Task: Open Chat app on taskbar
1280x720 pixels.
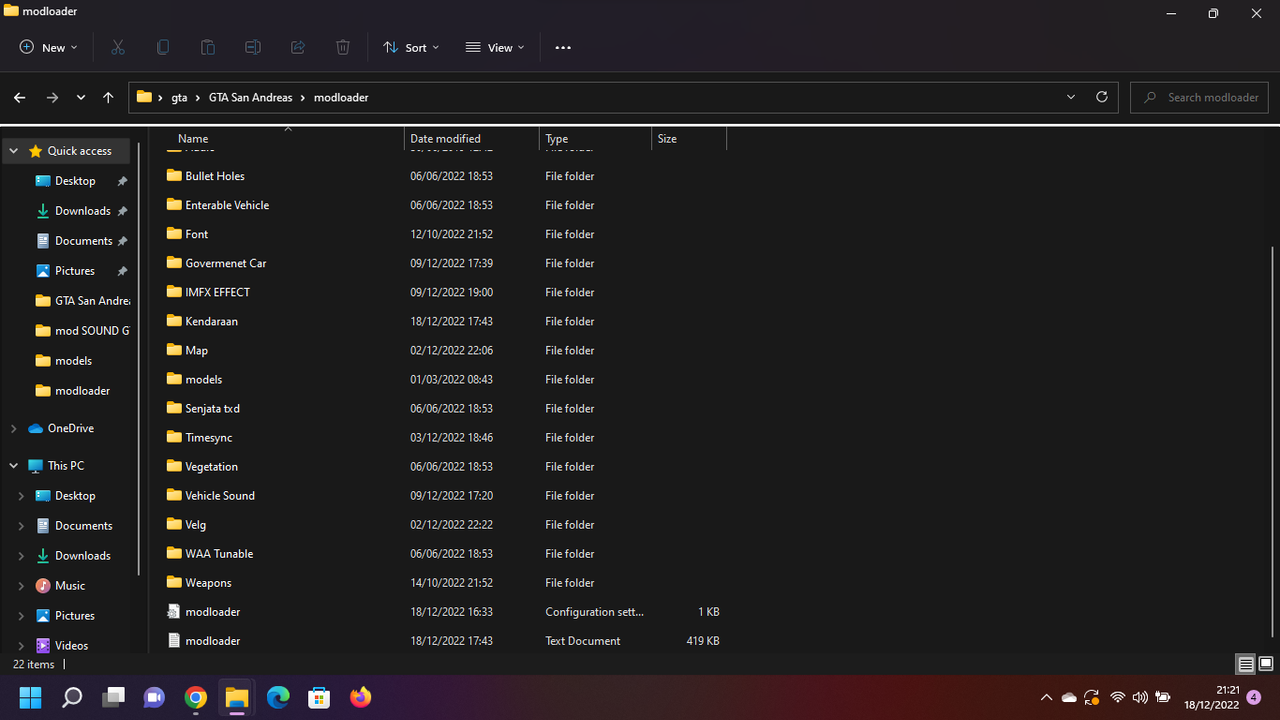Action: click(154, 697)
